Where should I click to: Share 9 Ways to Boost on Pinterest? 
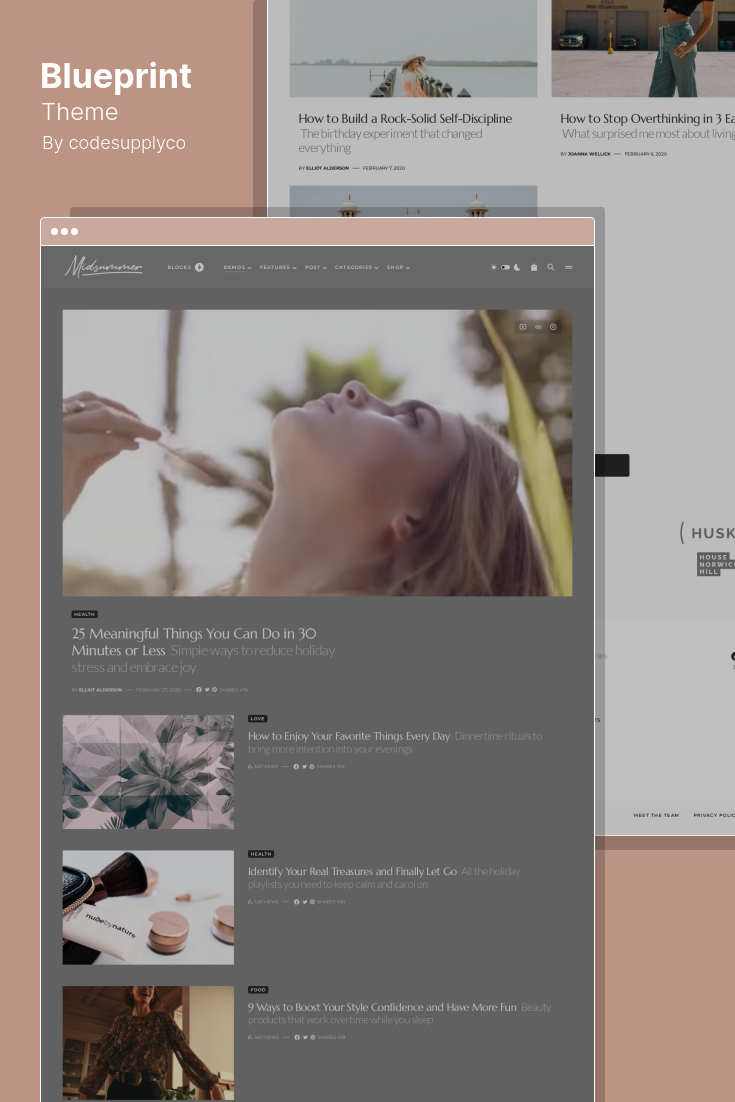tap(313, 1037)
